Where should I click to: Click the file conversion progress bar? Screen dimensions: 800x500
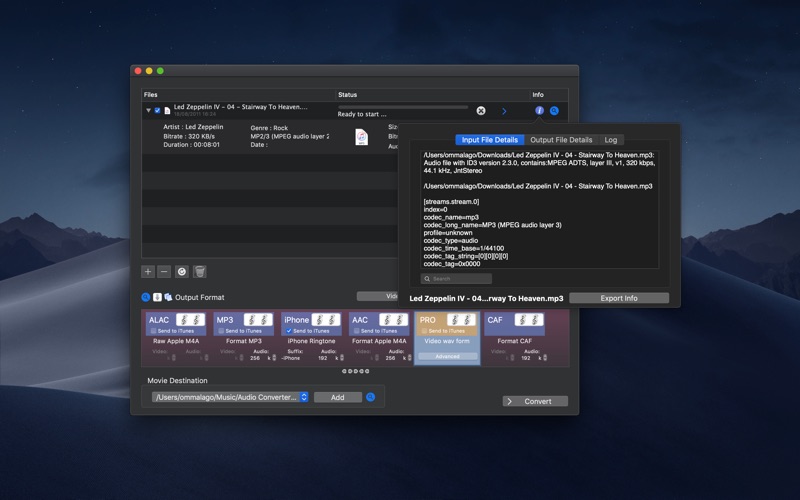coord(403,107)
